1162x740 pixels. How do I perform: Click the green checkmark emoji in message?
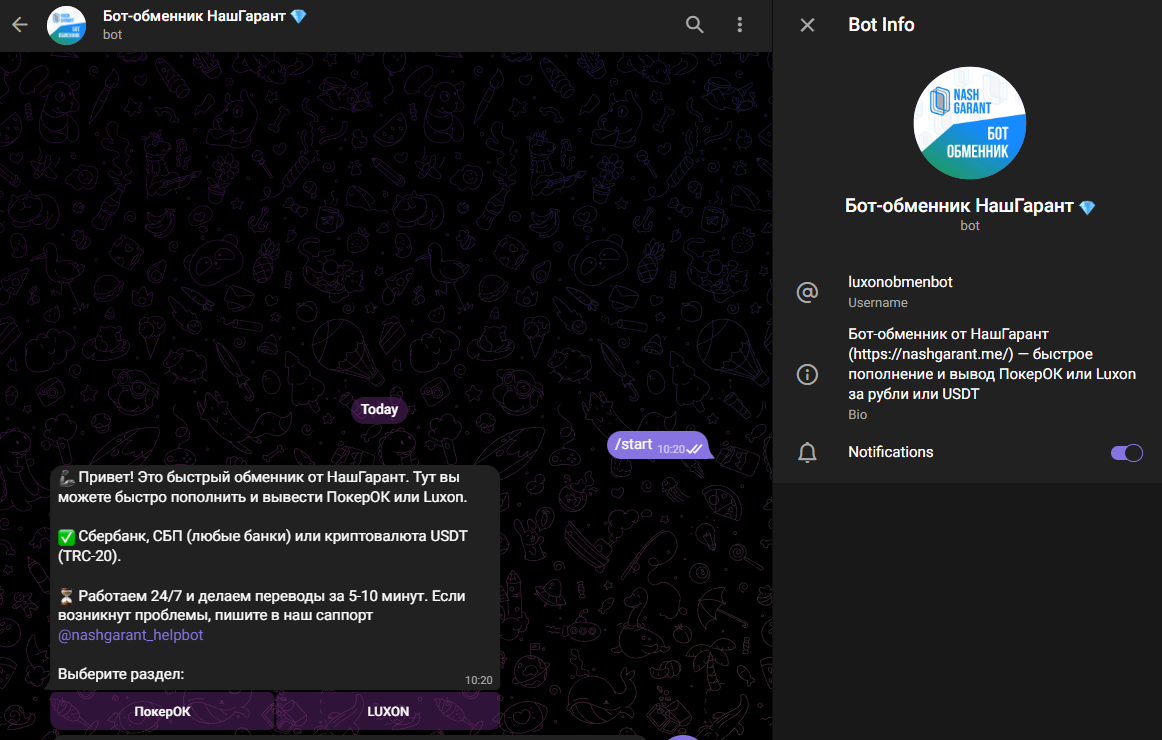[x=67, y=536]
